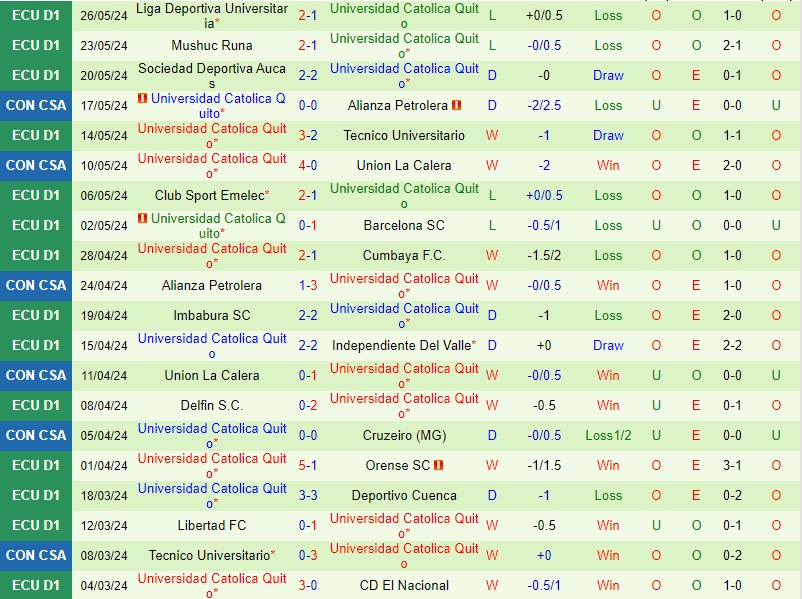Click the red card icon beside Orense SC
This screenshot has height=599, width=802.
tap(438, 465)
